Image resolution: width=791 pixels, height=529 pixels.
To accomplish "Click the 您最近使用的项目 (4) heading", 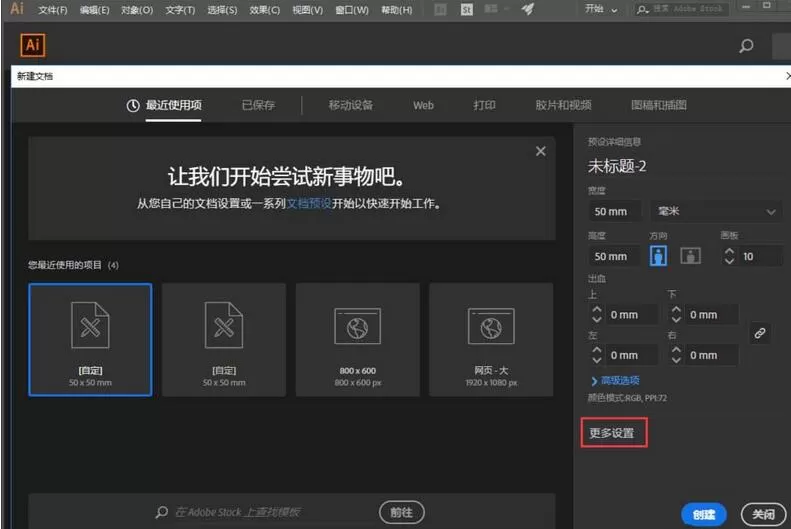I will click(73, 265).
